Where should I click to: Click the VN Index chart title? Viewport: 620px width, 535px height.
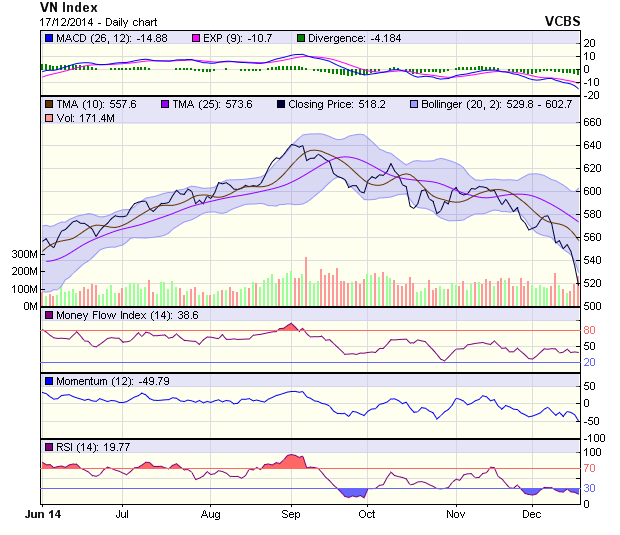pos(69,7)
